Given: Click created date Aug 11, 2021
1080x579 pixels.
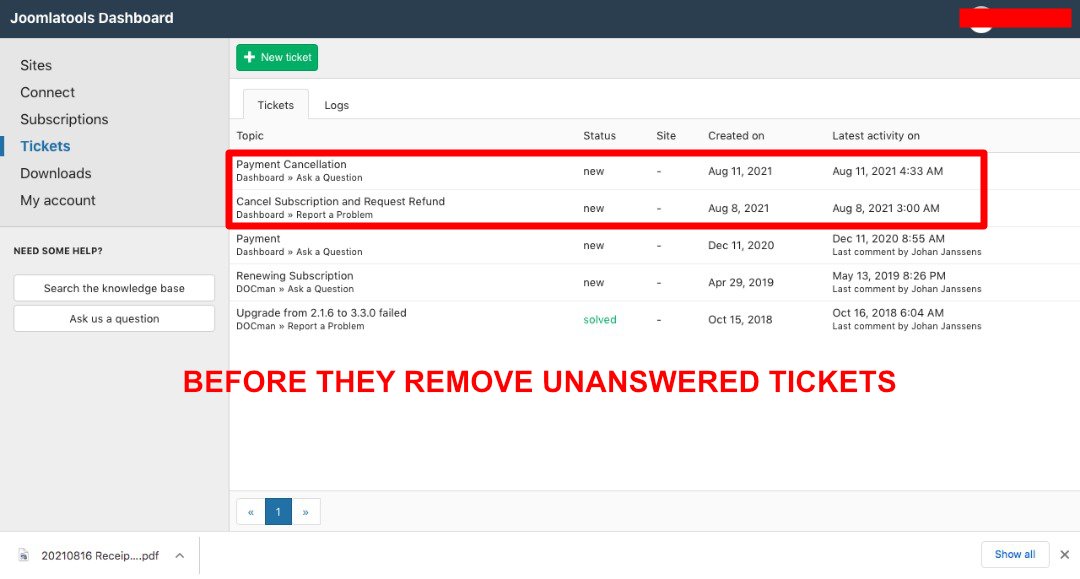Looking at the screenshot, I should 740,171.
